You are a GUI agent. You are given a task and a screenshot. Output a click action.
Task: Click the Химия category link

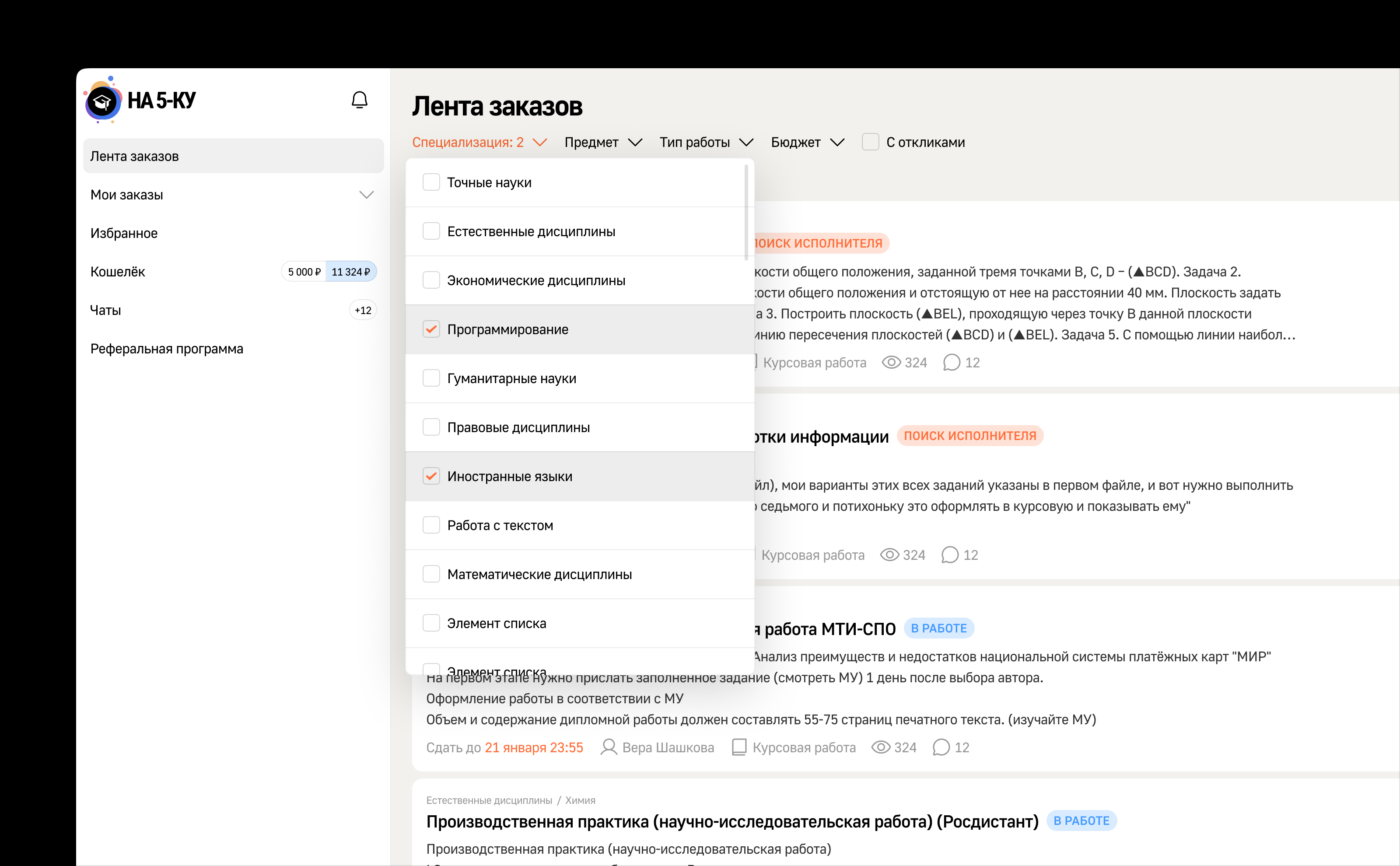click(580, 800)
